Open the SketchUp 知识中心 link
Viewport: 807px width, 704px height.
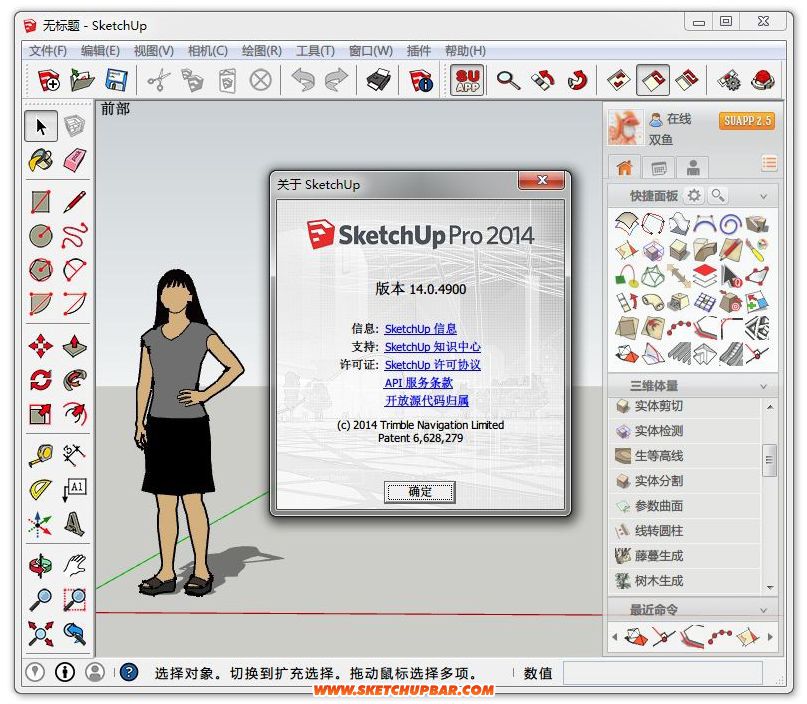432,347
